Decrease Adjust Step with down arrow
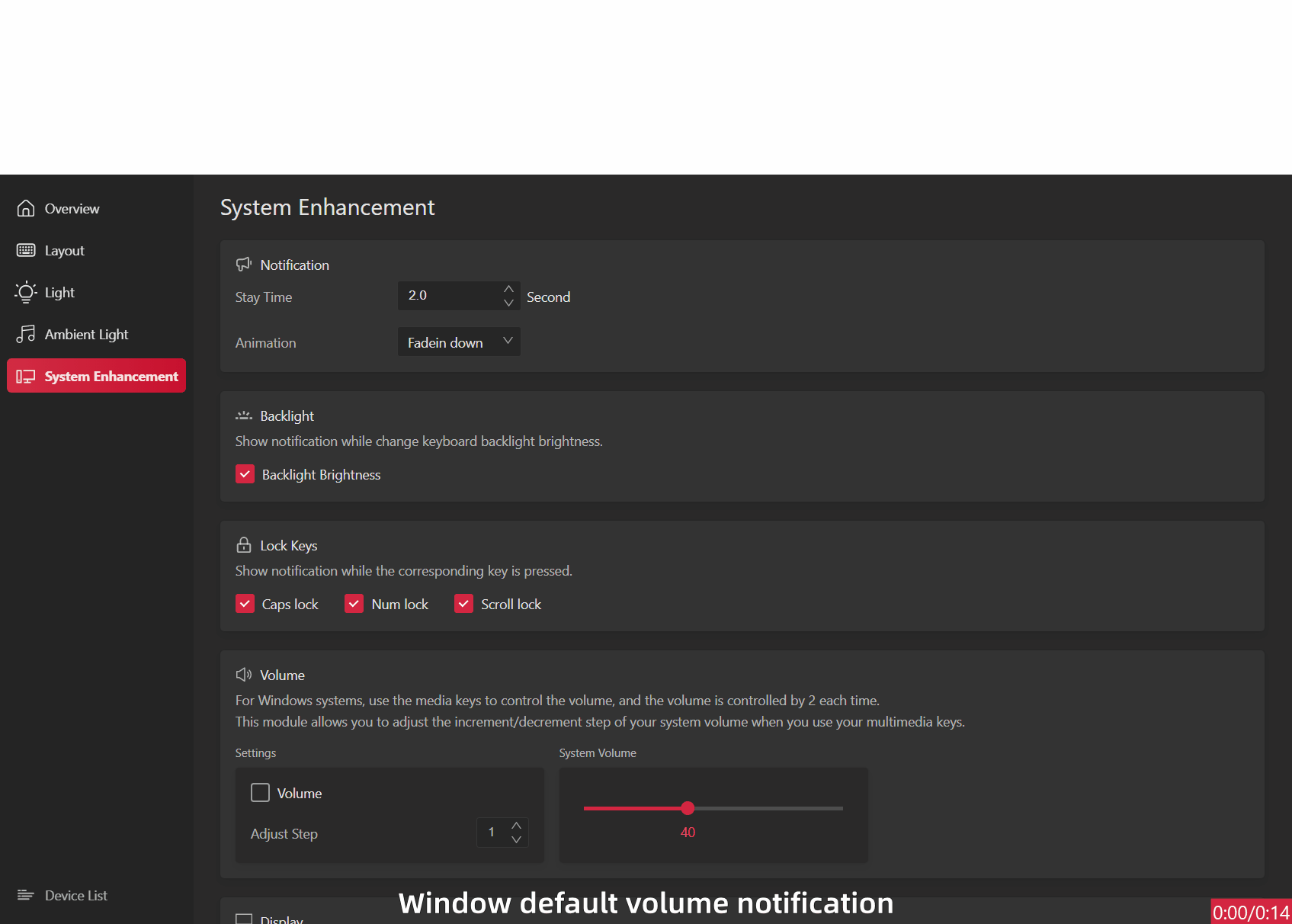The width and height of the screenshot is (1292, 924). click(516, 839)
